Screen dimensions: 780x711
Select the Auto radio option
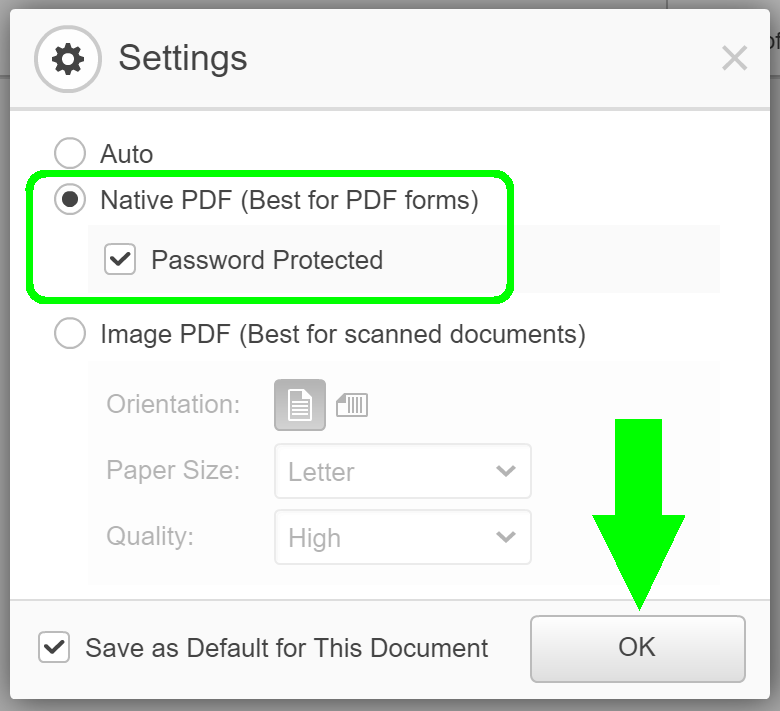pos(70,153)
